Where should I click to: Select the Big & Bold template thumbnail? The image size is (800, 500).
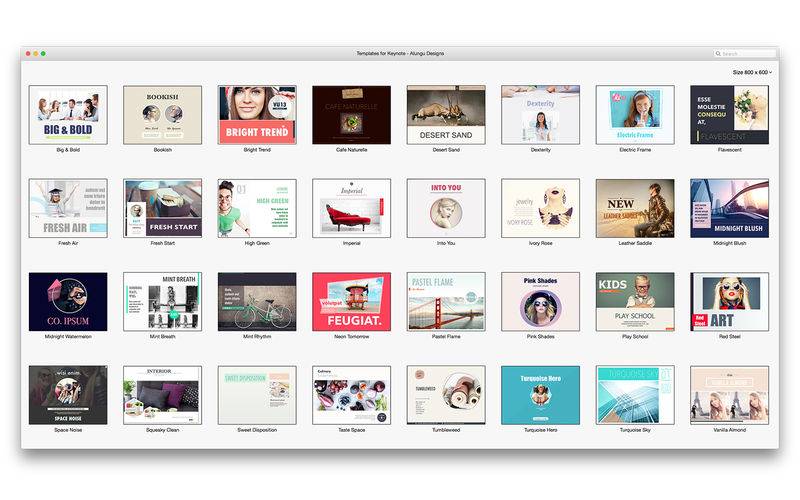click(x=68, y=115)
